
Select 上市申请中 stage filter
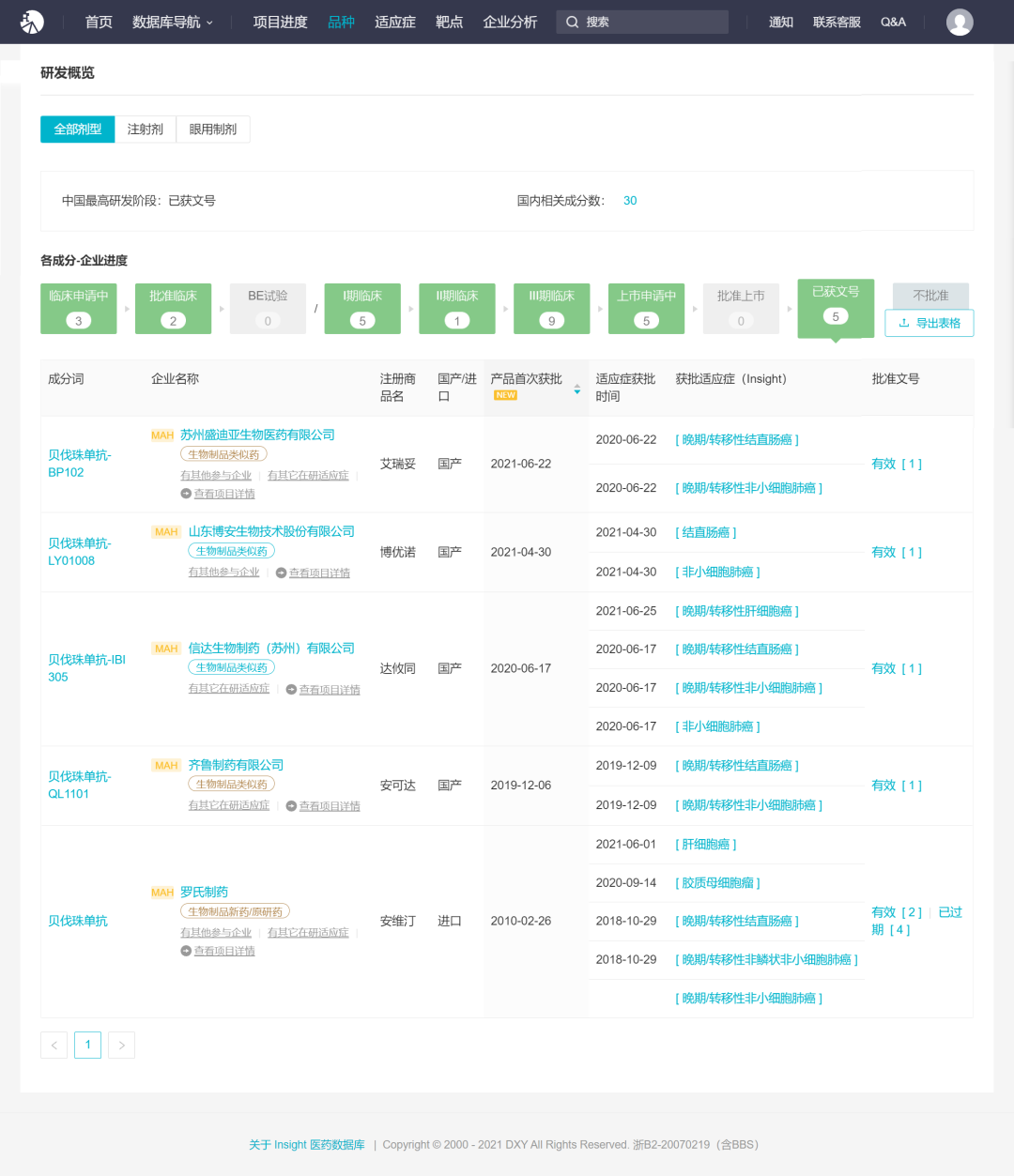point(646,309)
